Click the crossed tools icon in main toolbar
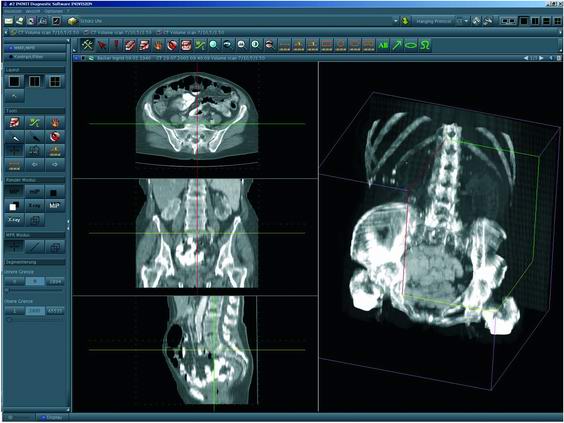 87,45
